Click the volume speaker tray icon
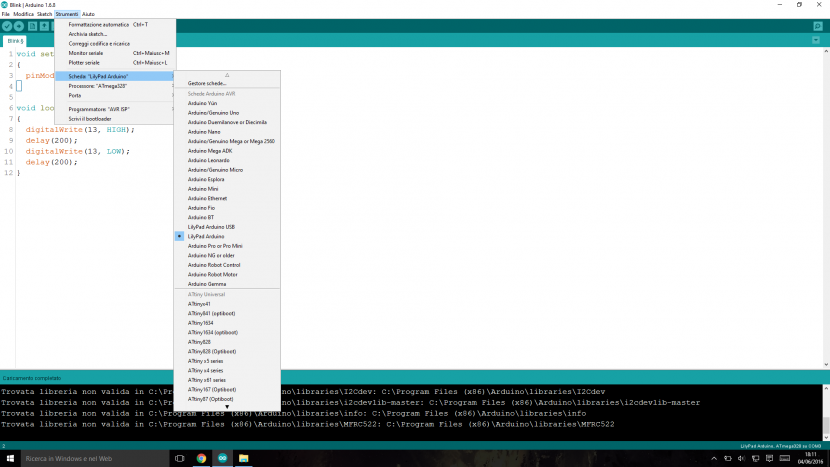This screenshot has width=830, height=467. (742, 459)
